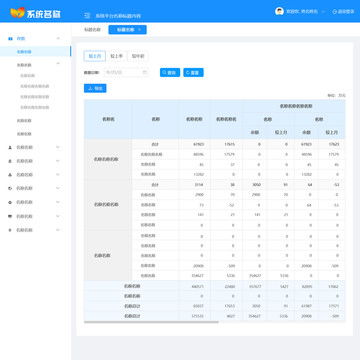Viewport: 360px width, 360px height.
Task: Open the highlighted blue sidebar submenu item
Action: (35, 52)
